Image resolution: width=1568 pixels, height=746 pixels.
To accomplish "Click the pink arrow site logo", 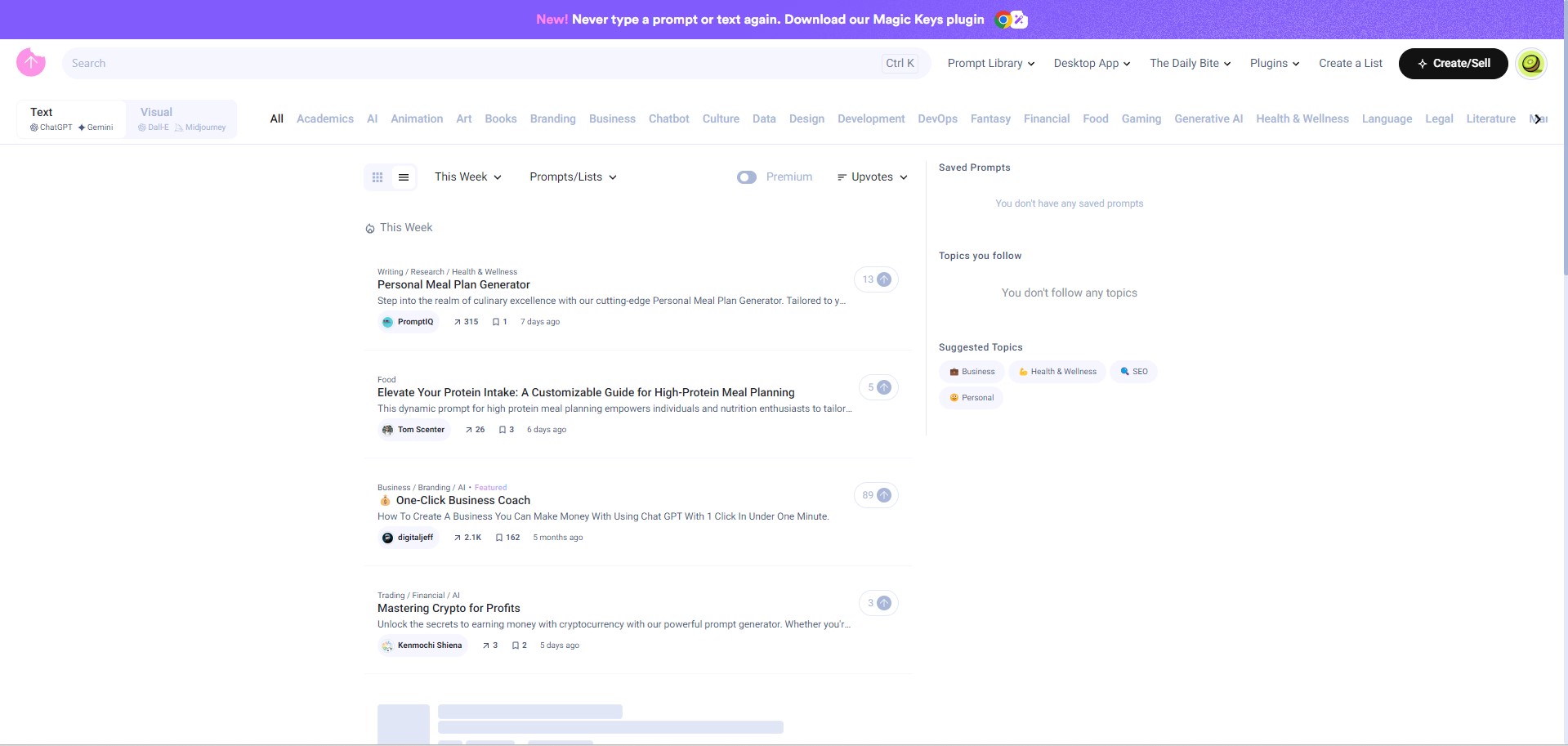I will [x=31, y=62].
